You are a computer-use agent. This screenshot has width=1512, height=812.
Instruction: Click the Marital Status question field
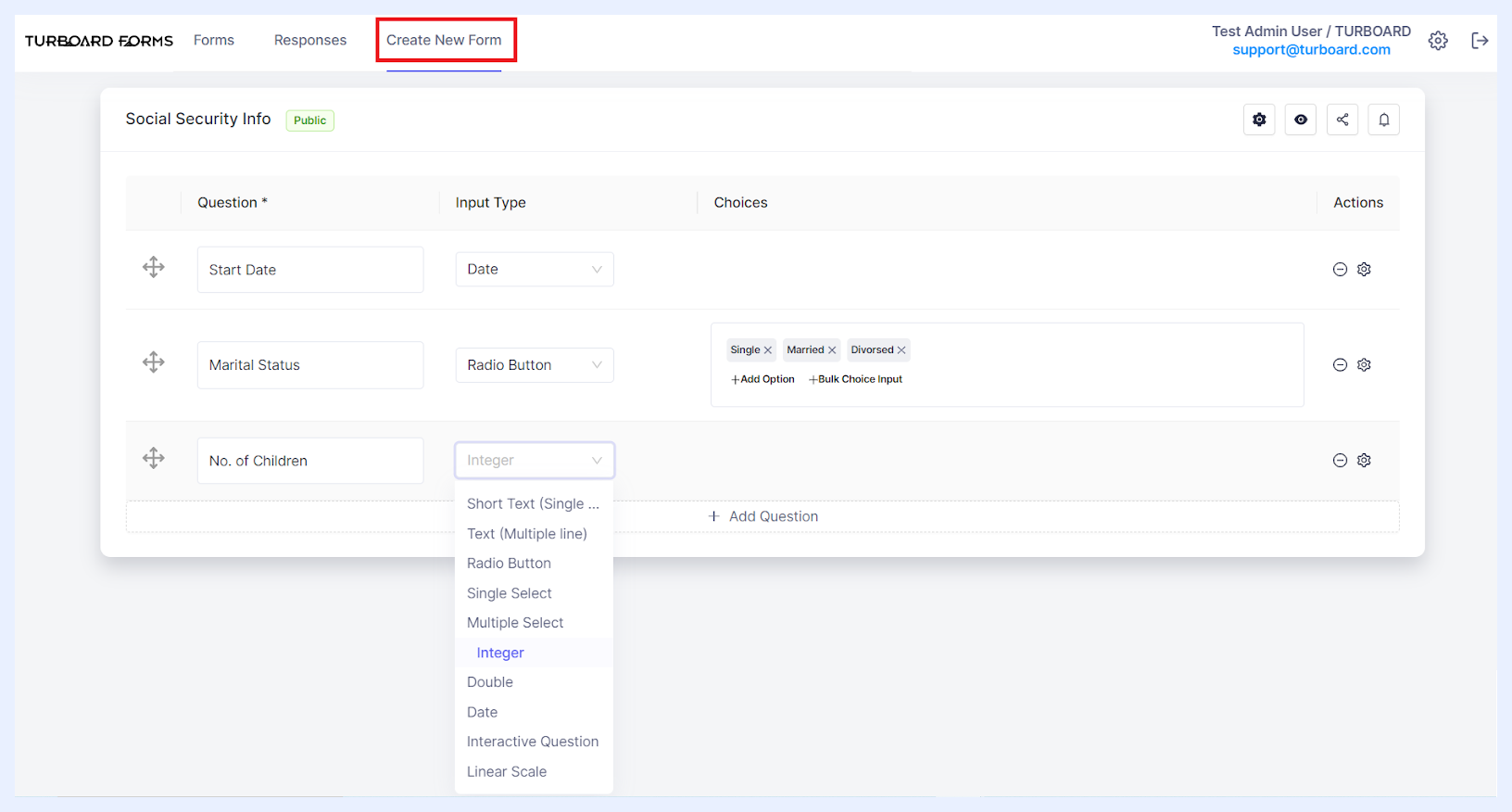point(310,365)
